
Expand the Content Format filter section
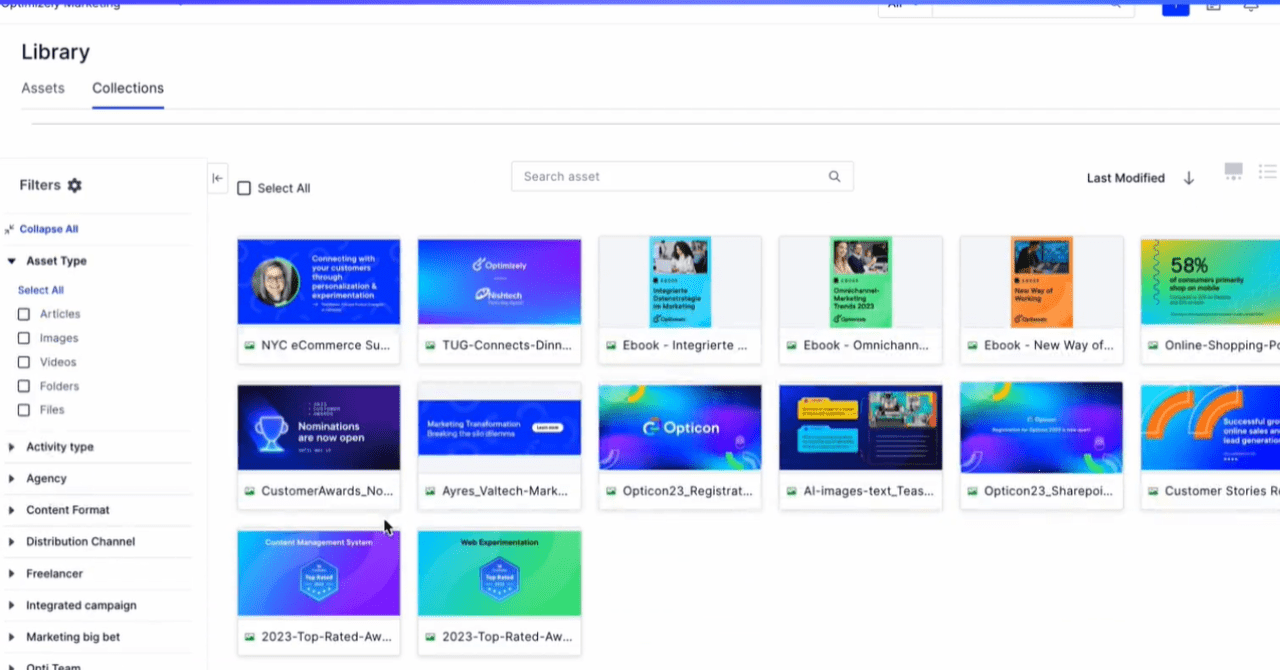[x=12, y=510]
